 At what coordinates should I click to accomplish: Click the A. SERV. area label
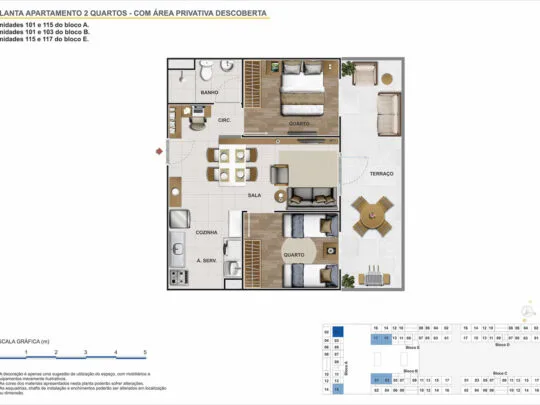[x=206, y=261]
